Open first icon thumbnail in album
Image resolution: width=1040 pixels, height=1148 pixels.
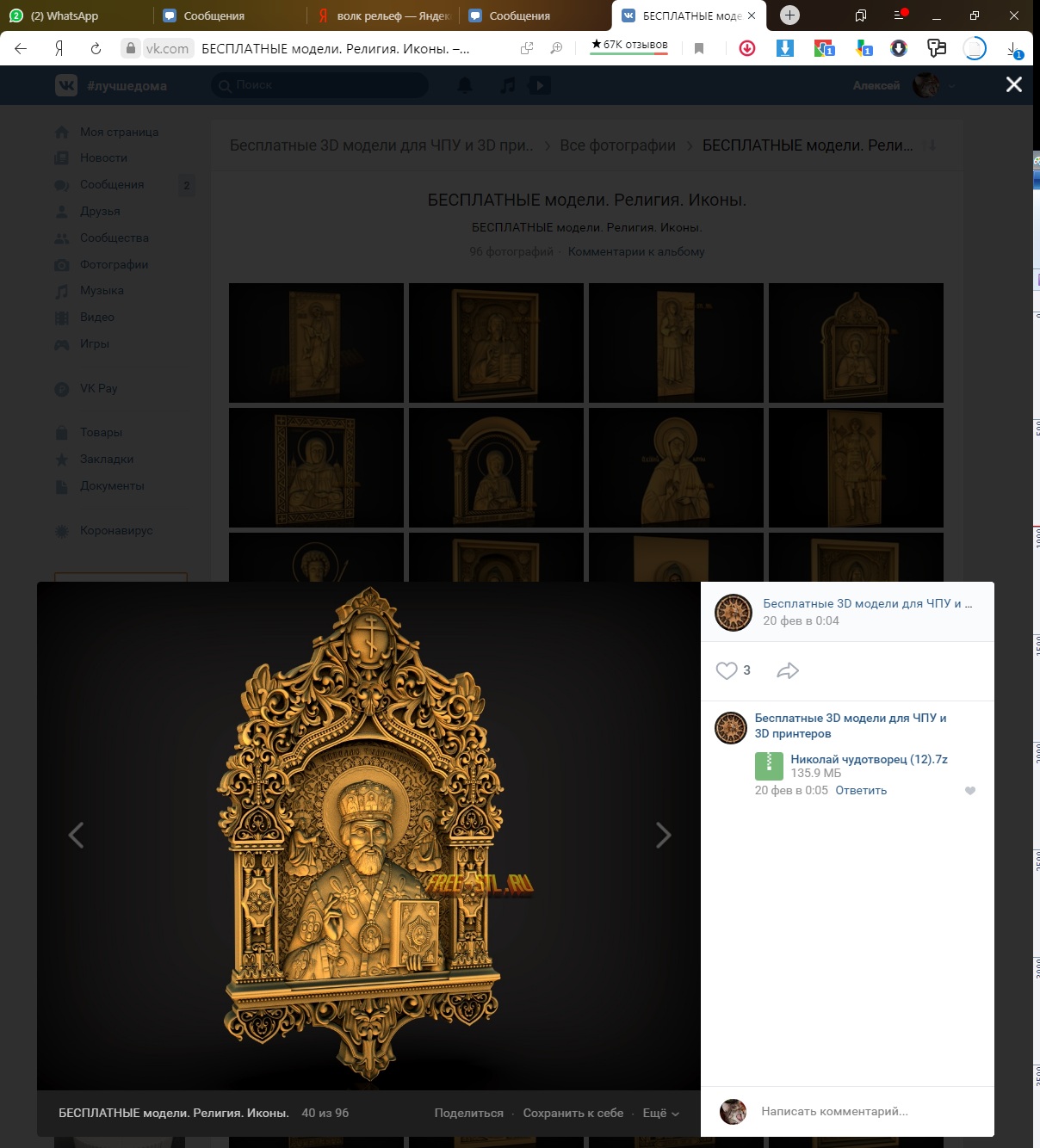[316, 343]
